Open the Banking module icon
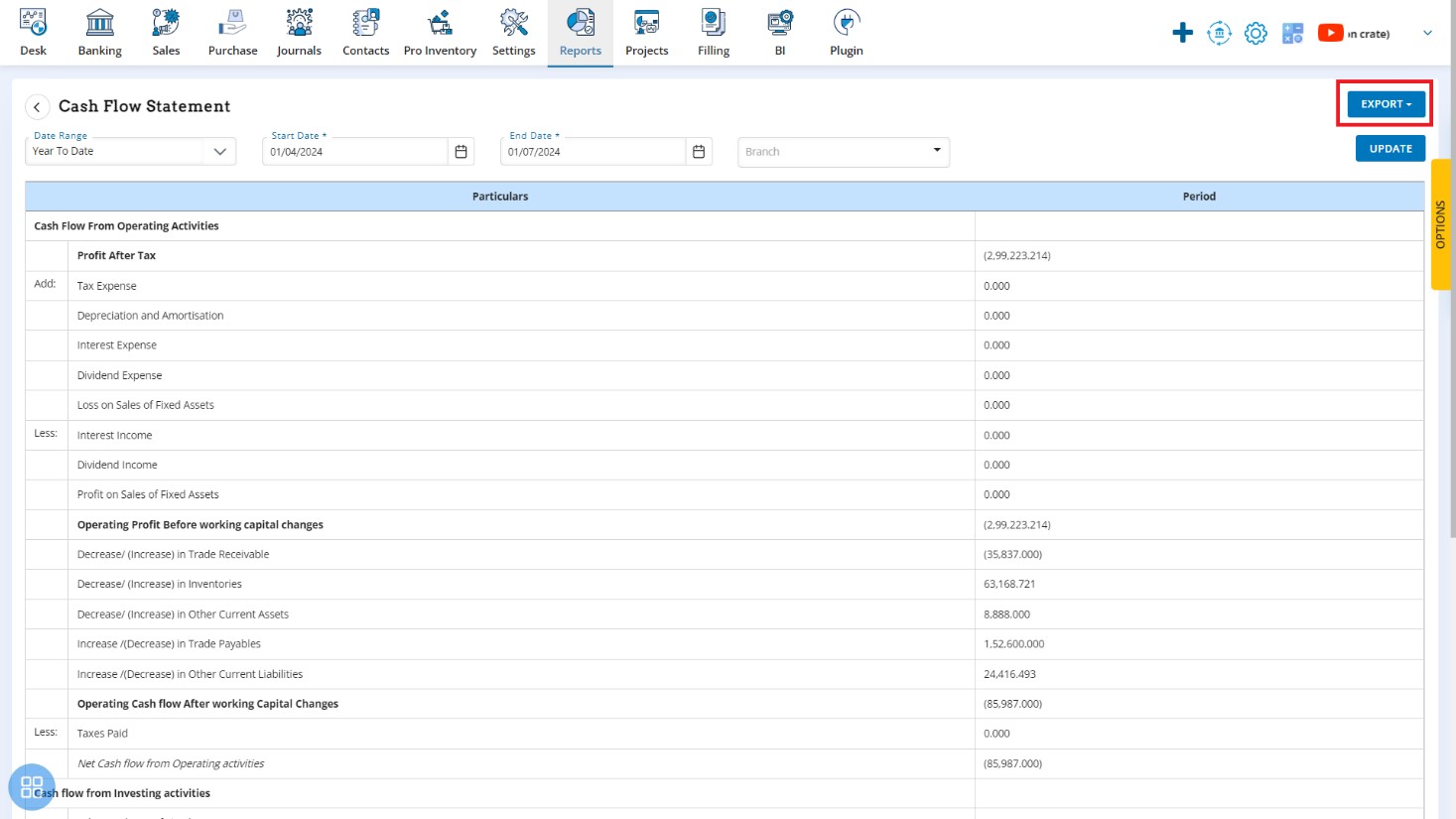Image resolution: width=1456 pixels, height=819 pixels. 100,22
